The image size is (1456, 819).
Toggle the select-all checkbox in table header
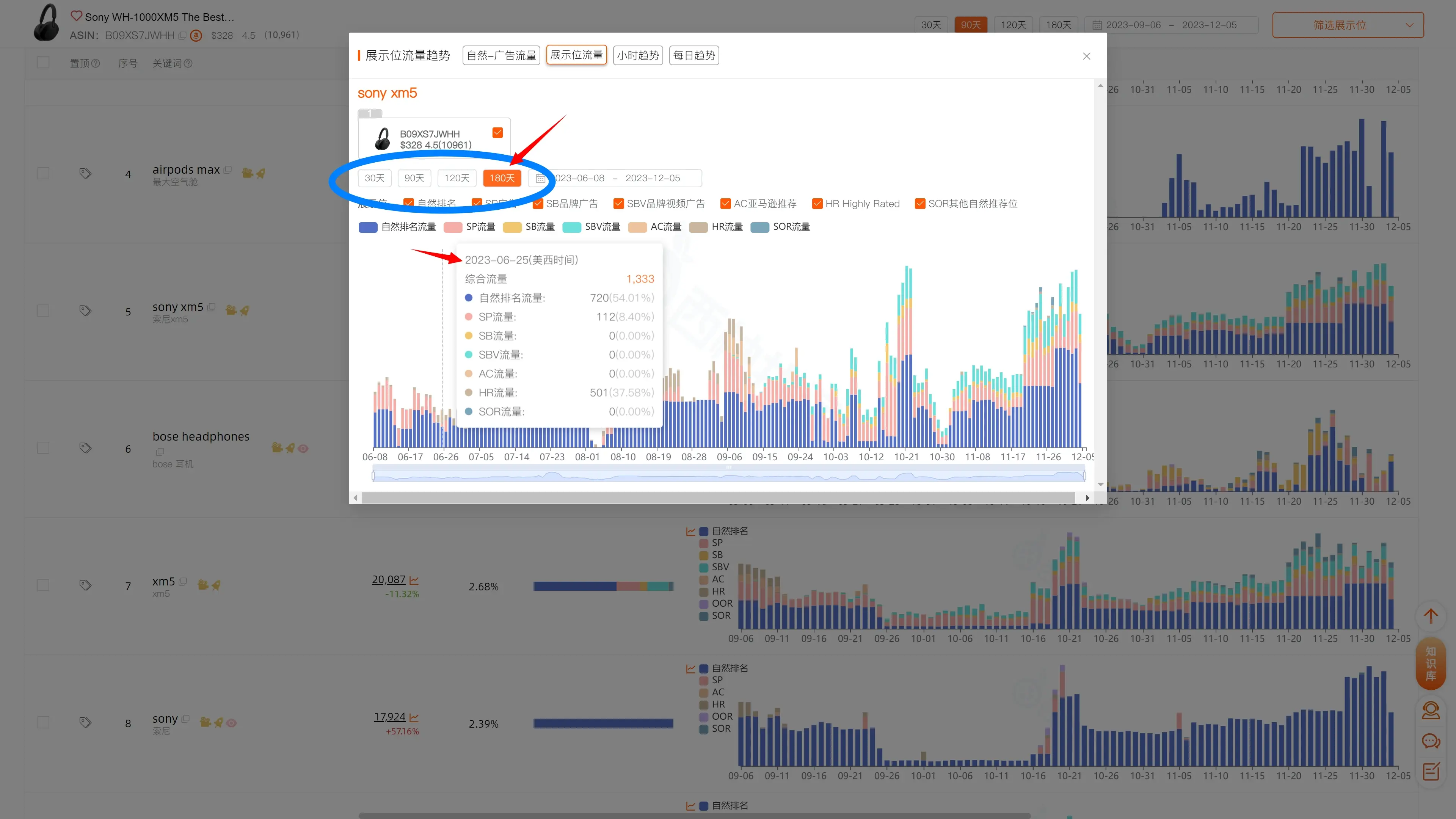coord(43,62)
